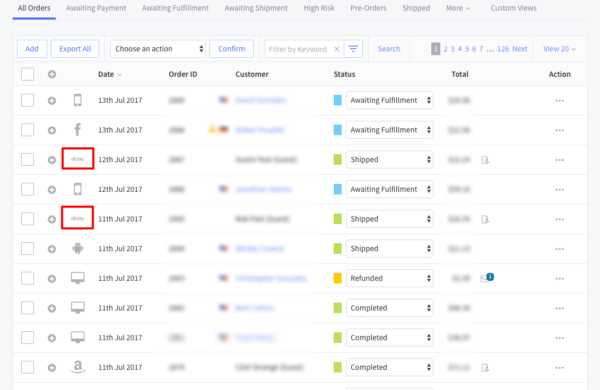Open status dropdown of the Amazon order
Image resolution: width=600 pixels, height=390 pixels.
tap(390, 367)
